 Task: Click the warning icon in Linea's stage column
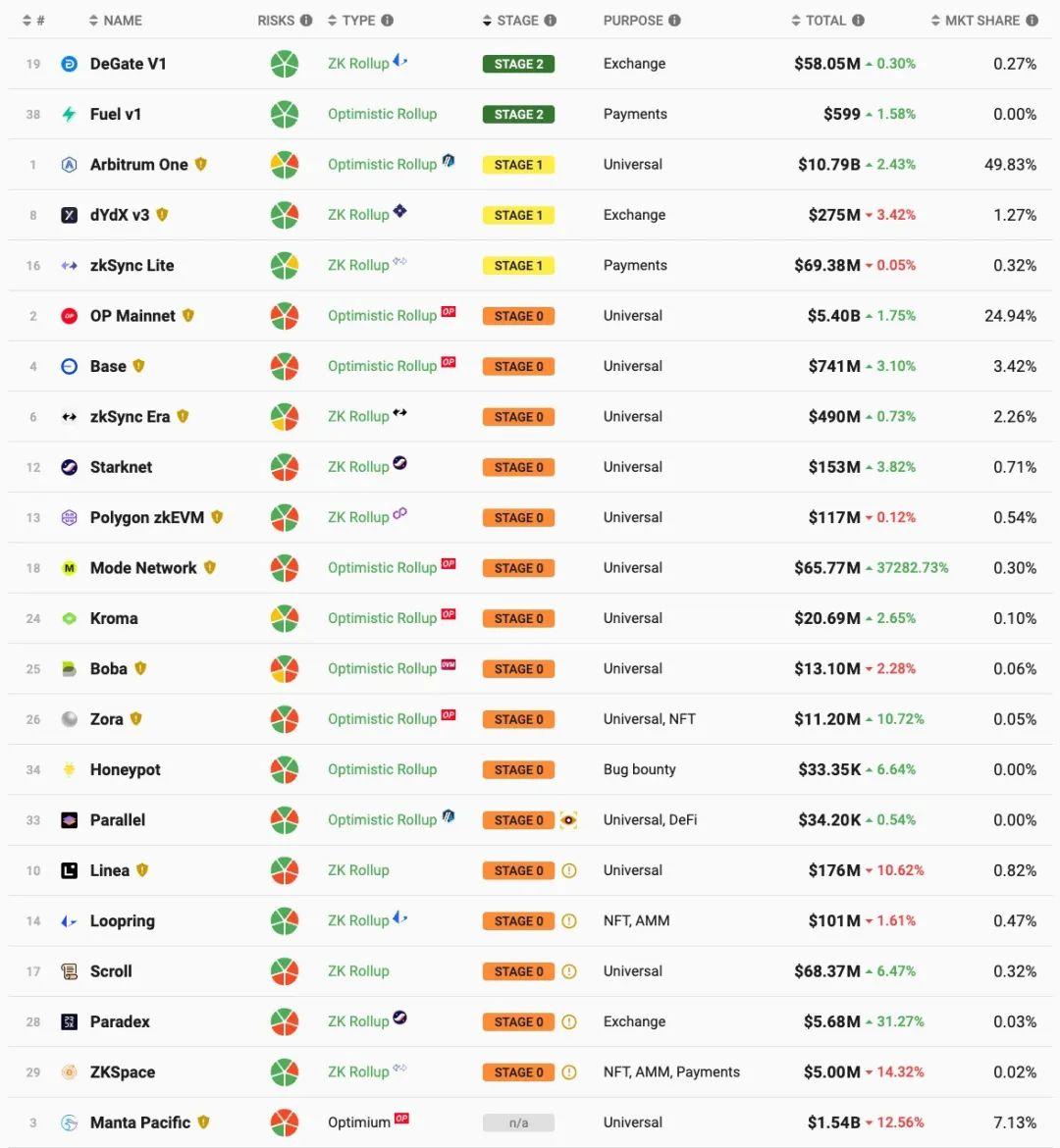[x=568, y=870]
